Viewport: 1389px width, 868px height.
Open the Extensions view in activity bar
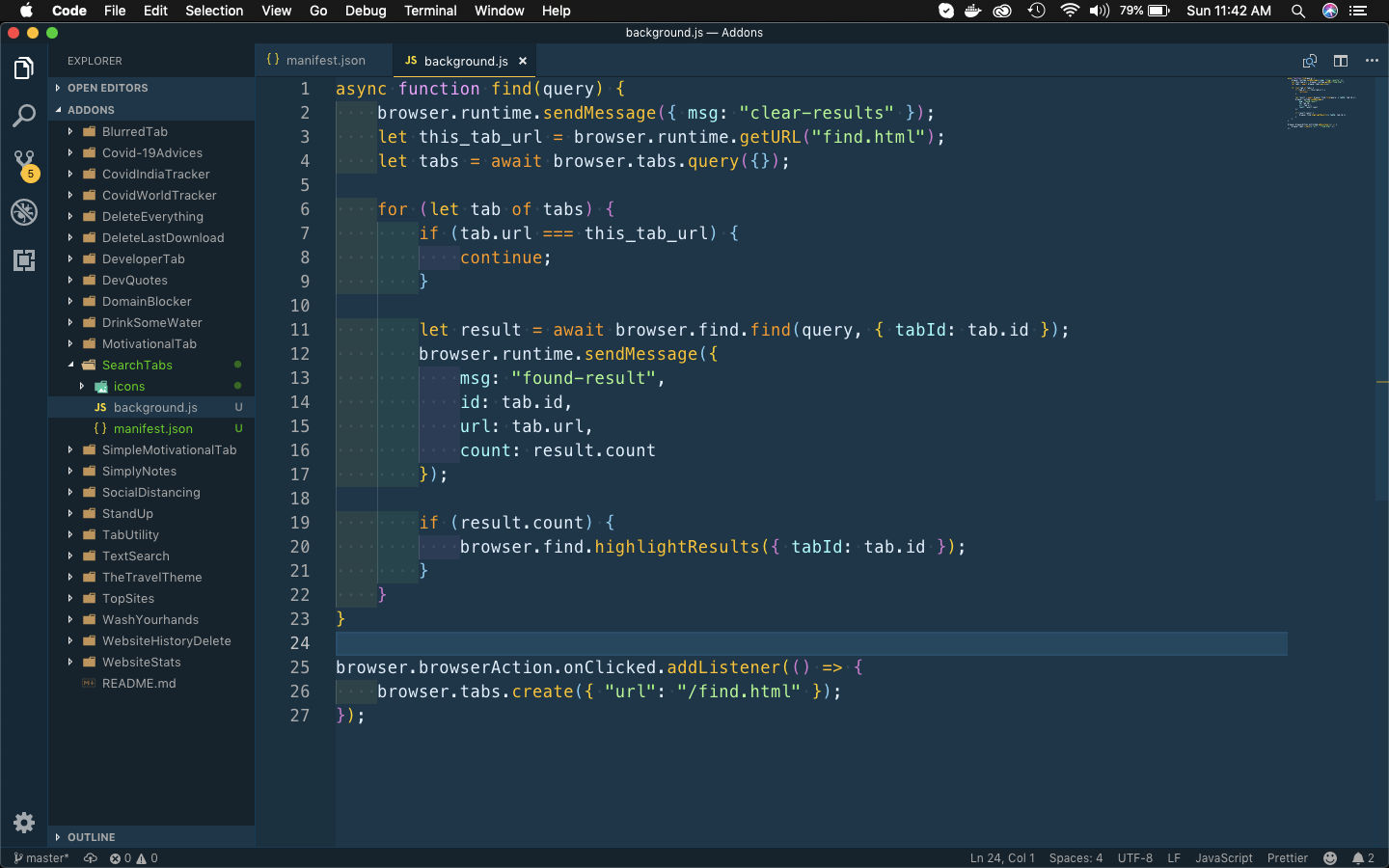(x=24, y=260)
